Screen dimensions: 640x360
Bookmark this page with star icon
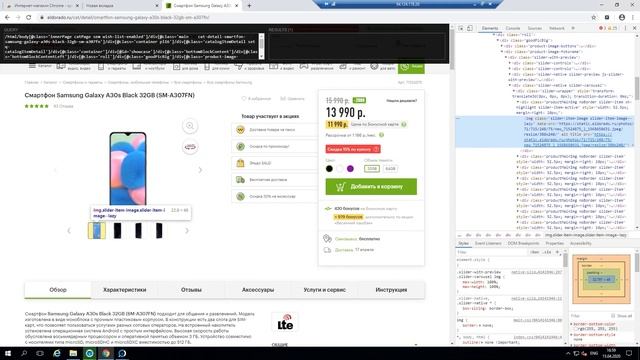(x=594, y=18)
